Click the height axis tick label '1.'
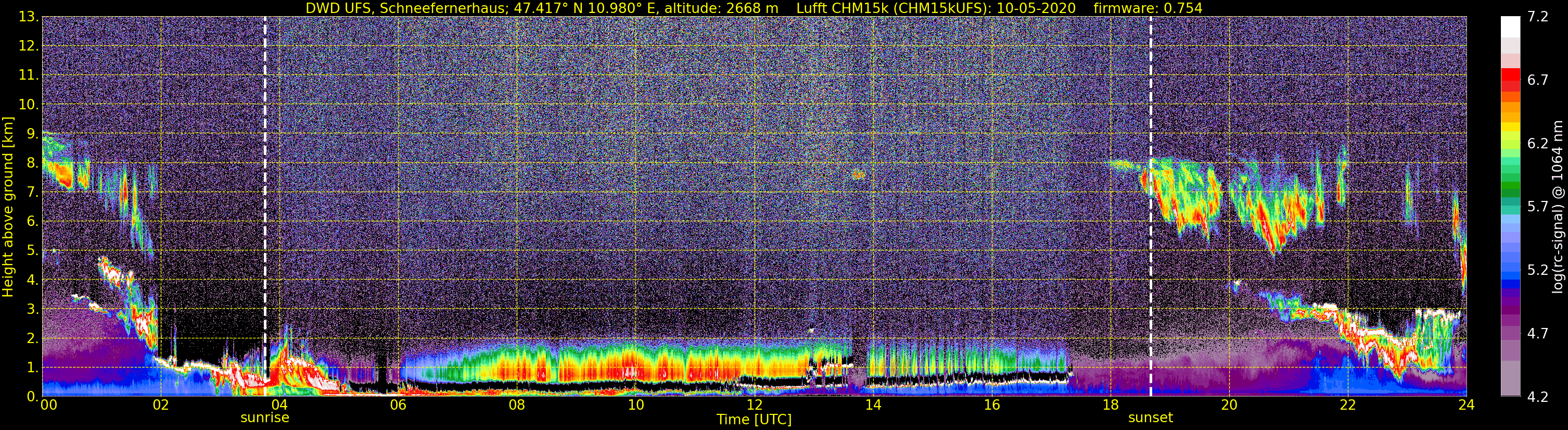This screenshot has width=1568, height=430. click(32, 368)
